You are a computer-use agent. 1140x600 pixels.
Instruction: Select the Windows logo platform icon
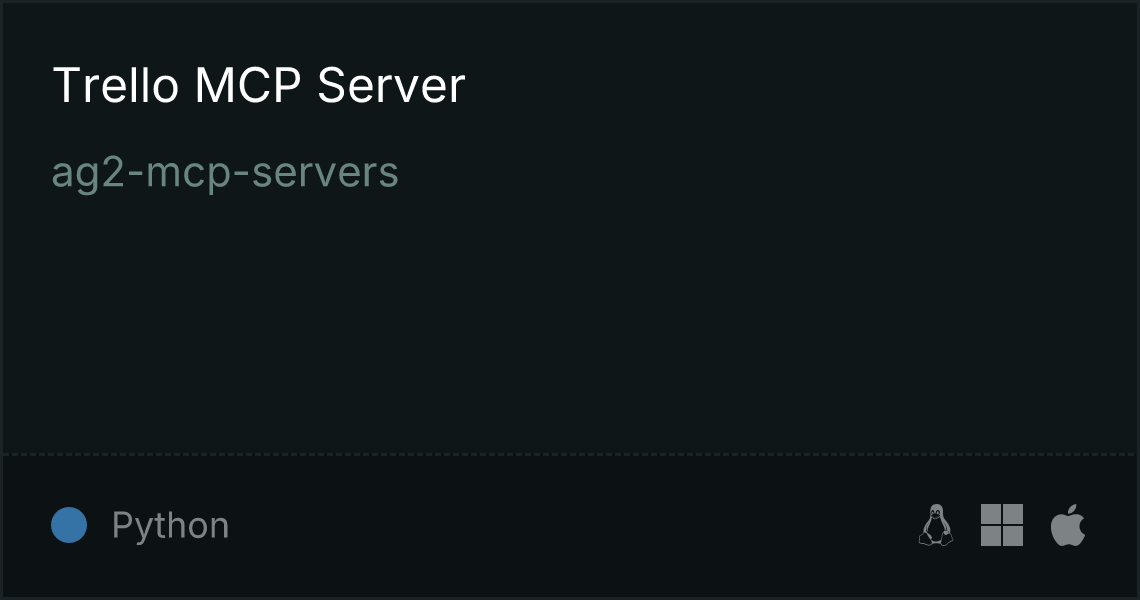pos(1002,525)
